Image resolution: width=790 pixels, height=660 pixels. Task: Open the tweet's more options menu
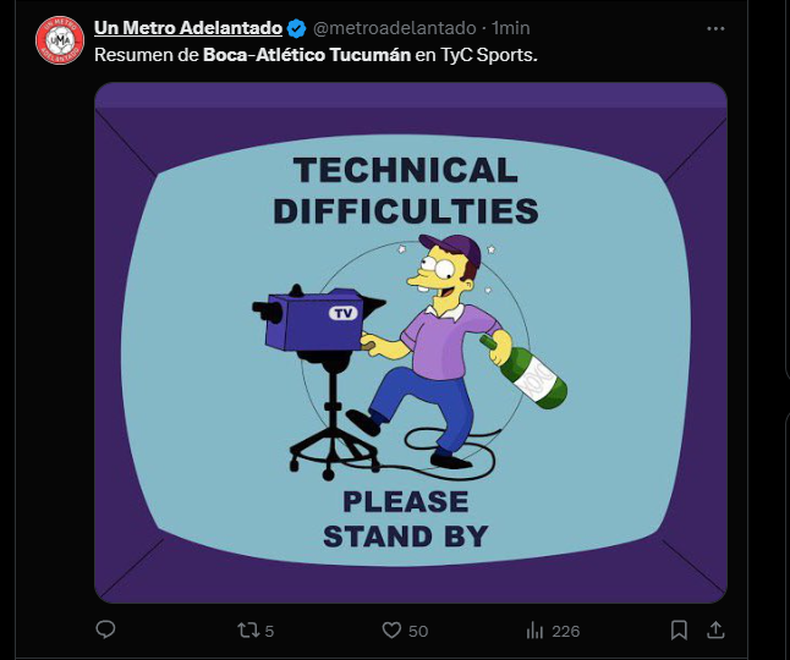(x=715, y=28)
